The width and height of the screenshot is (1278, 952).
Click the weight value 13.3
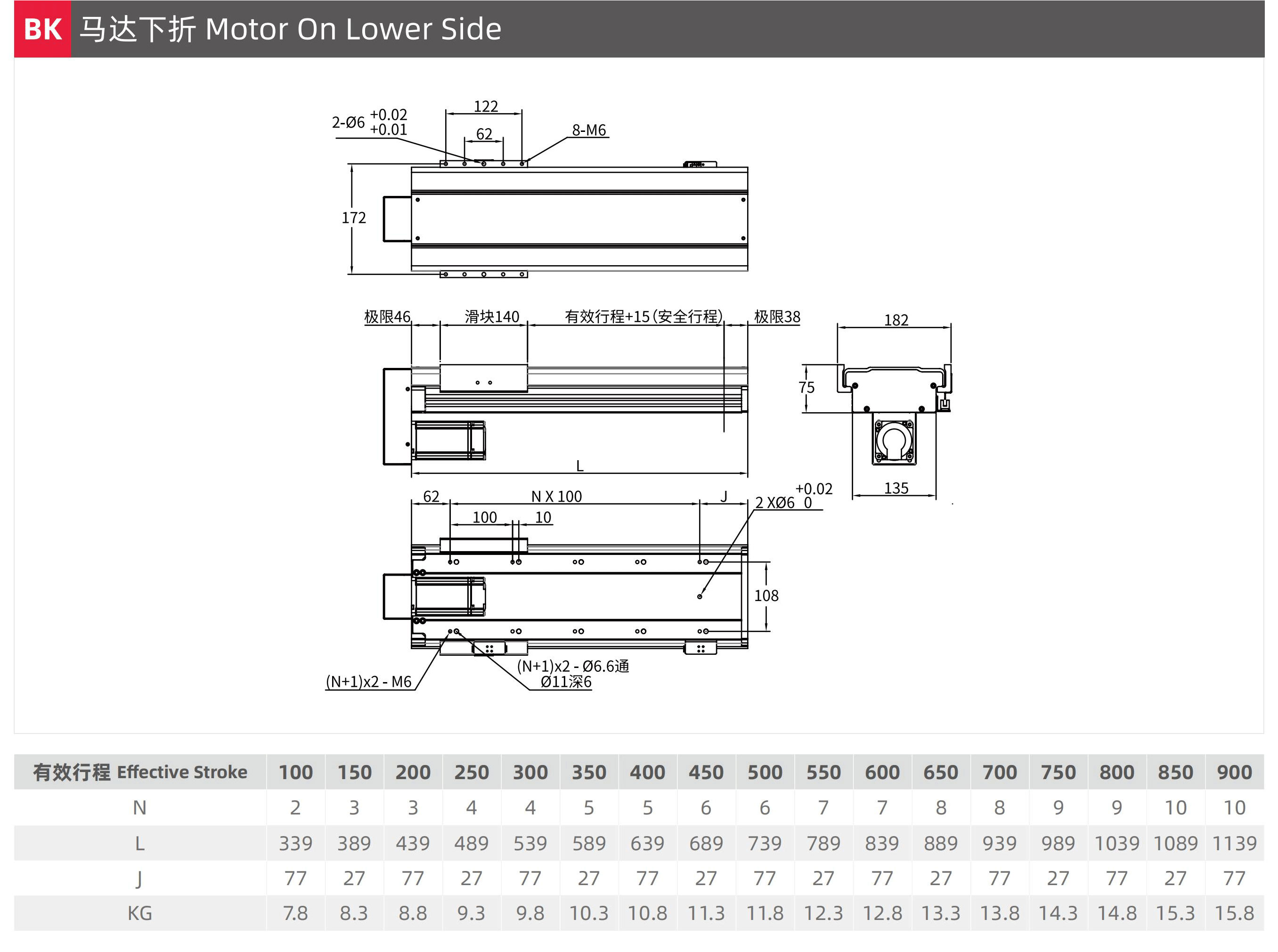point(940,913)
